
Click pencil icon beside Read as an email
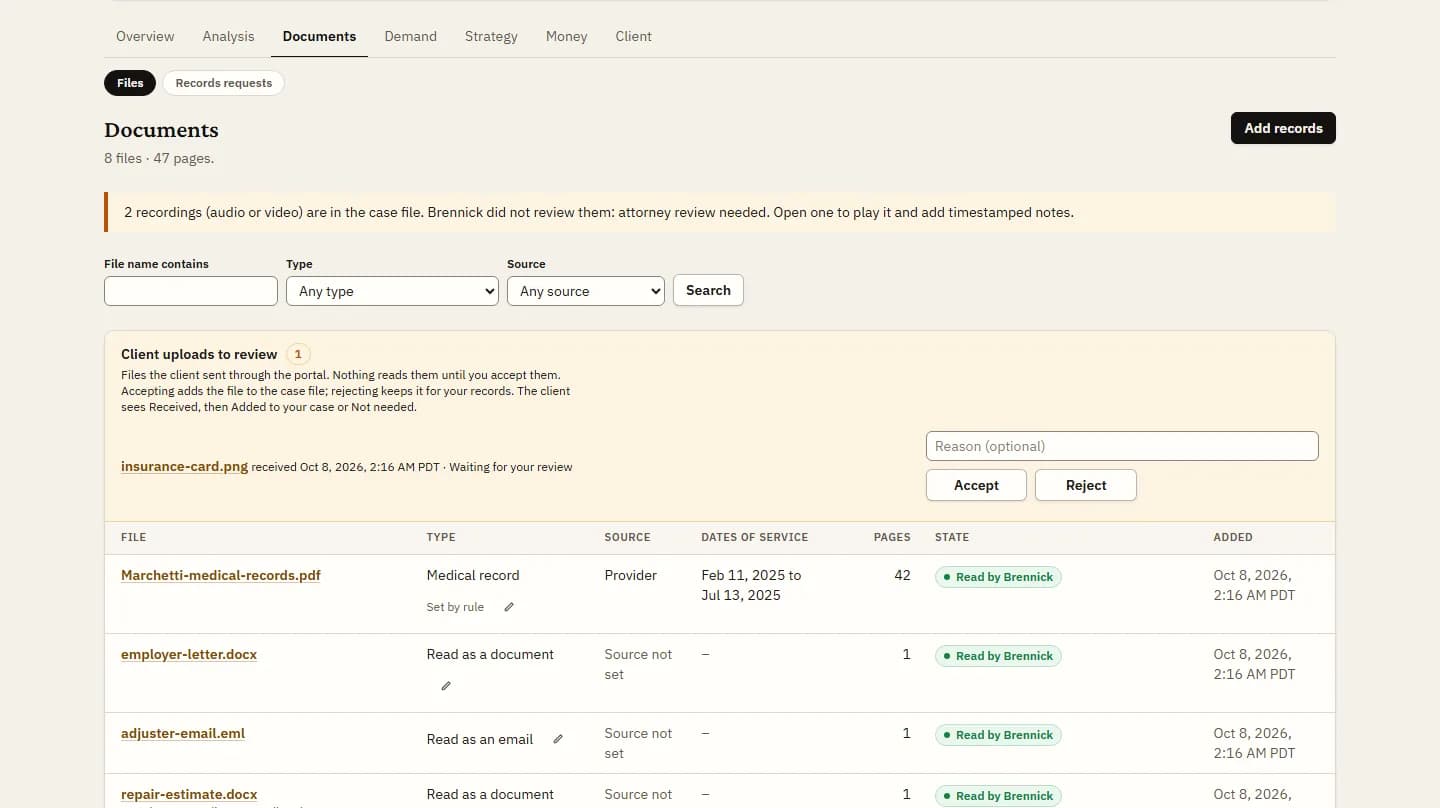click(558, 739)
